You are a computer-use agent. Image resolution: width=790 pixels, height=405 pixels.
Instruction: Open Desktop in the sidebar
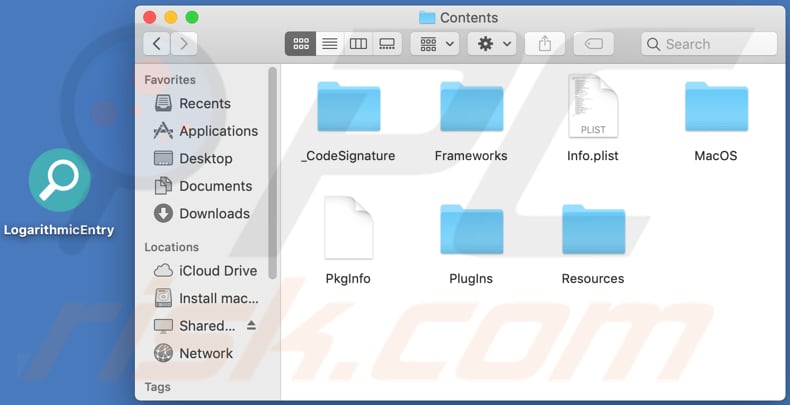click(x=204, y=158)
